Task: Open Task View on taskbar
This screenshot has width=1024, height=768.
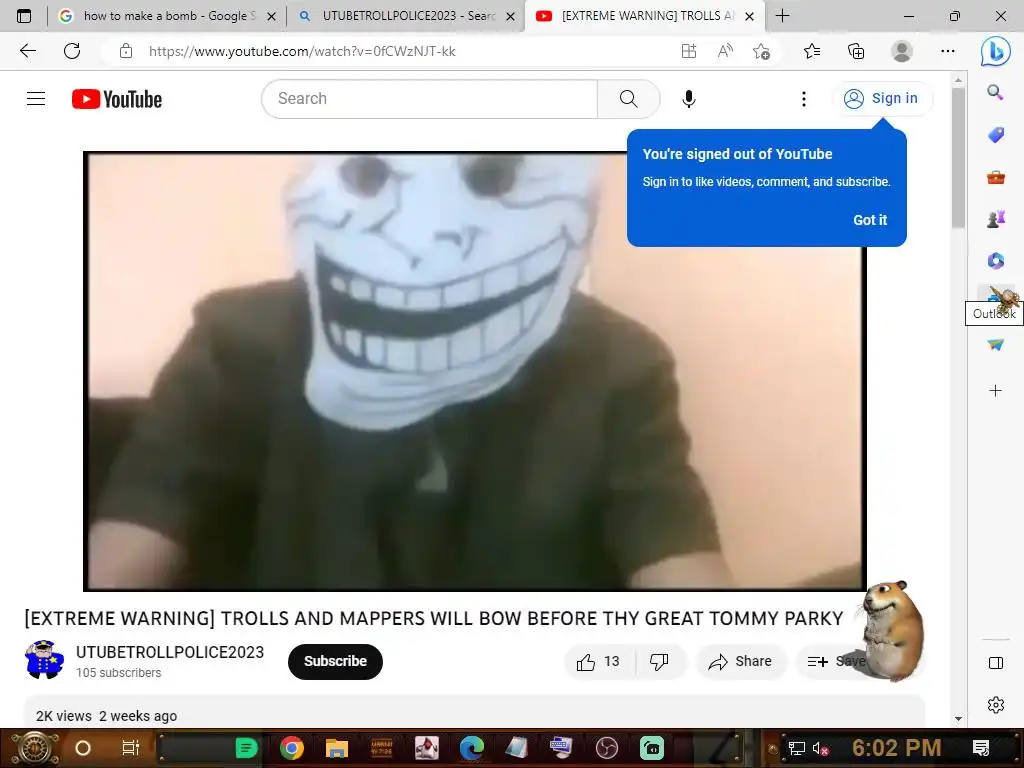Action: click(131, 748)
